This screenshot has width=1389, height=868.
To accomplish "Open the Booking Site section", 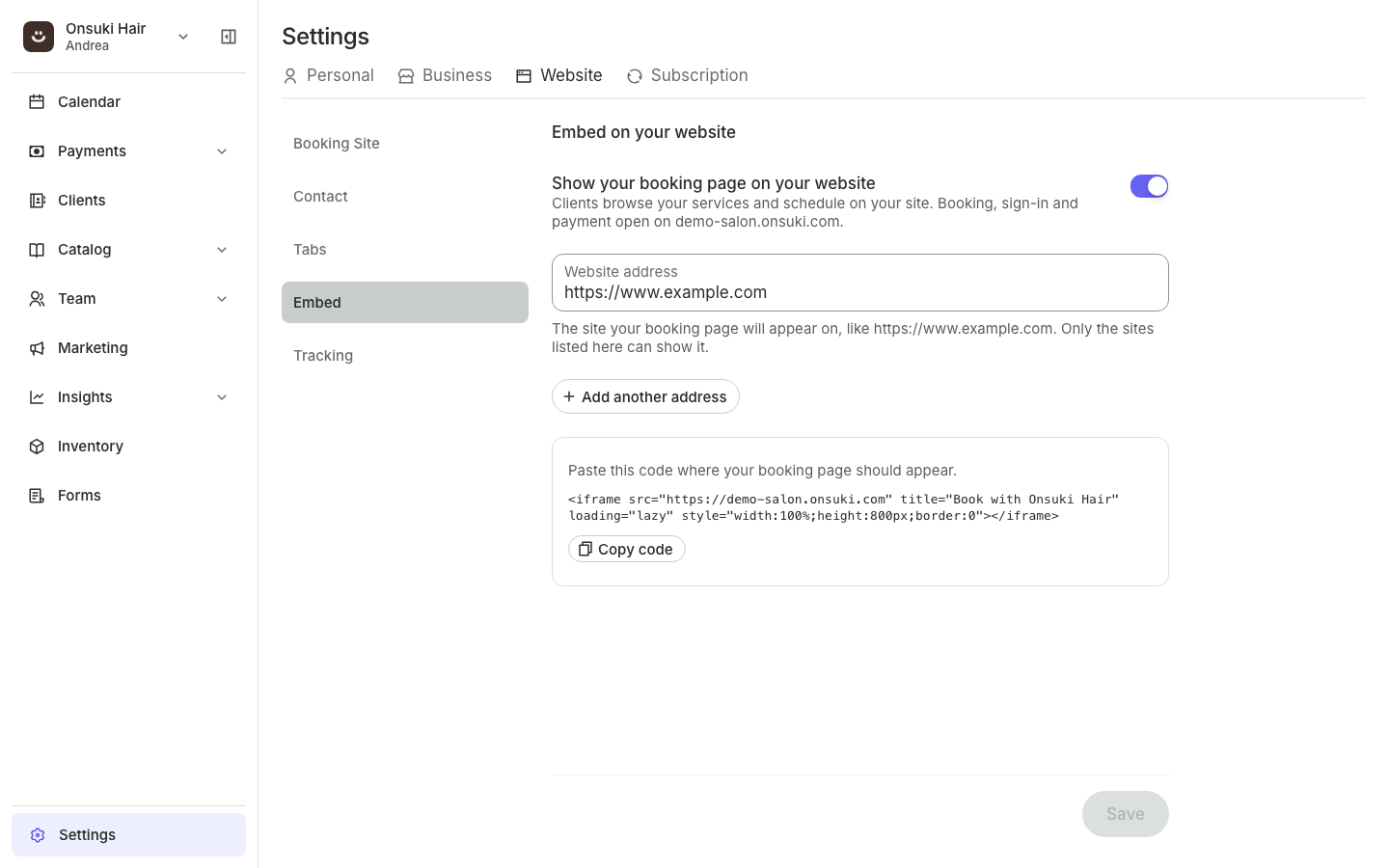I will pos(405,144).
